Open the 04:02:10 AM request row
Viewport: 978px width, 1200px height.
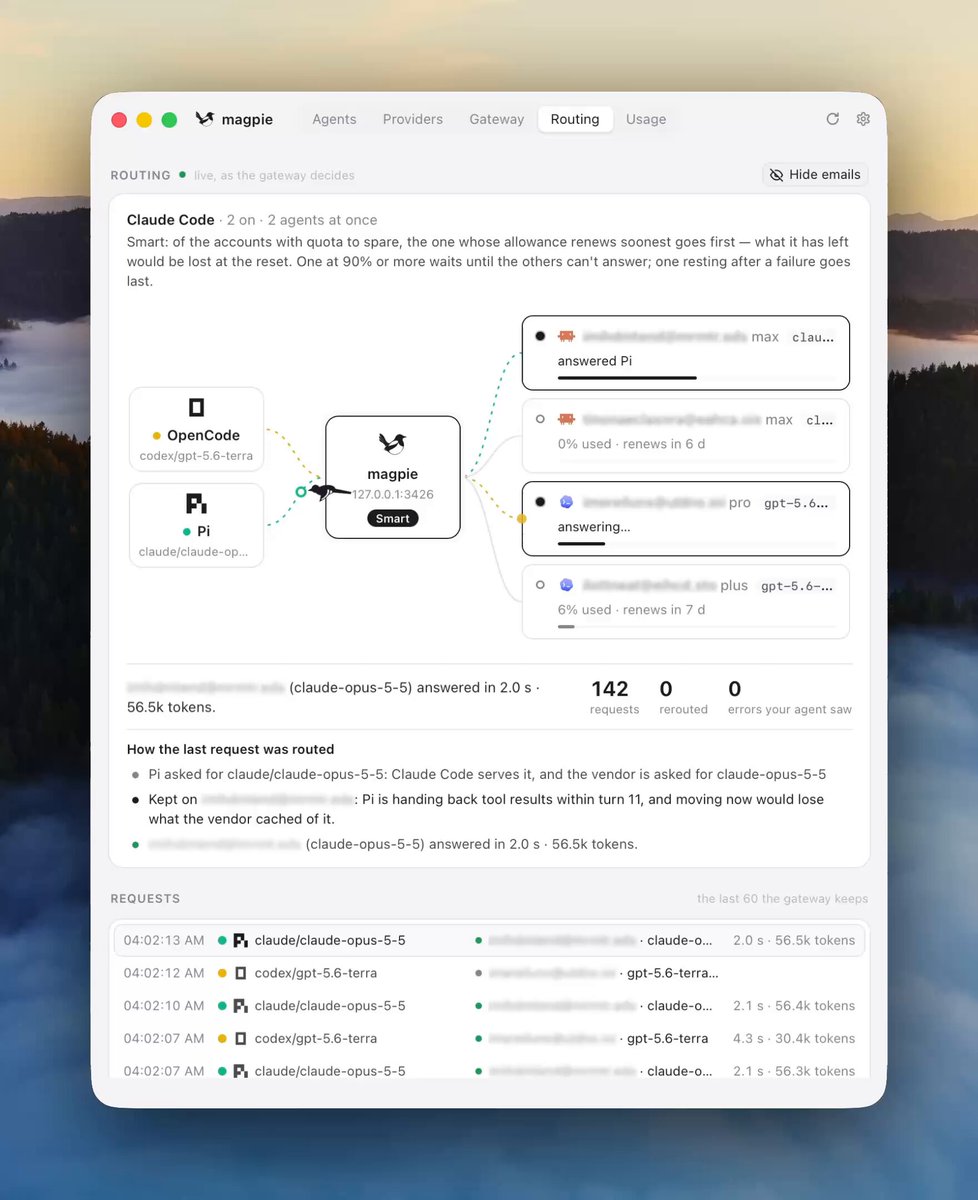489,1006
